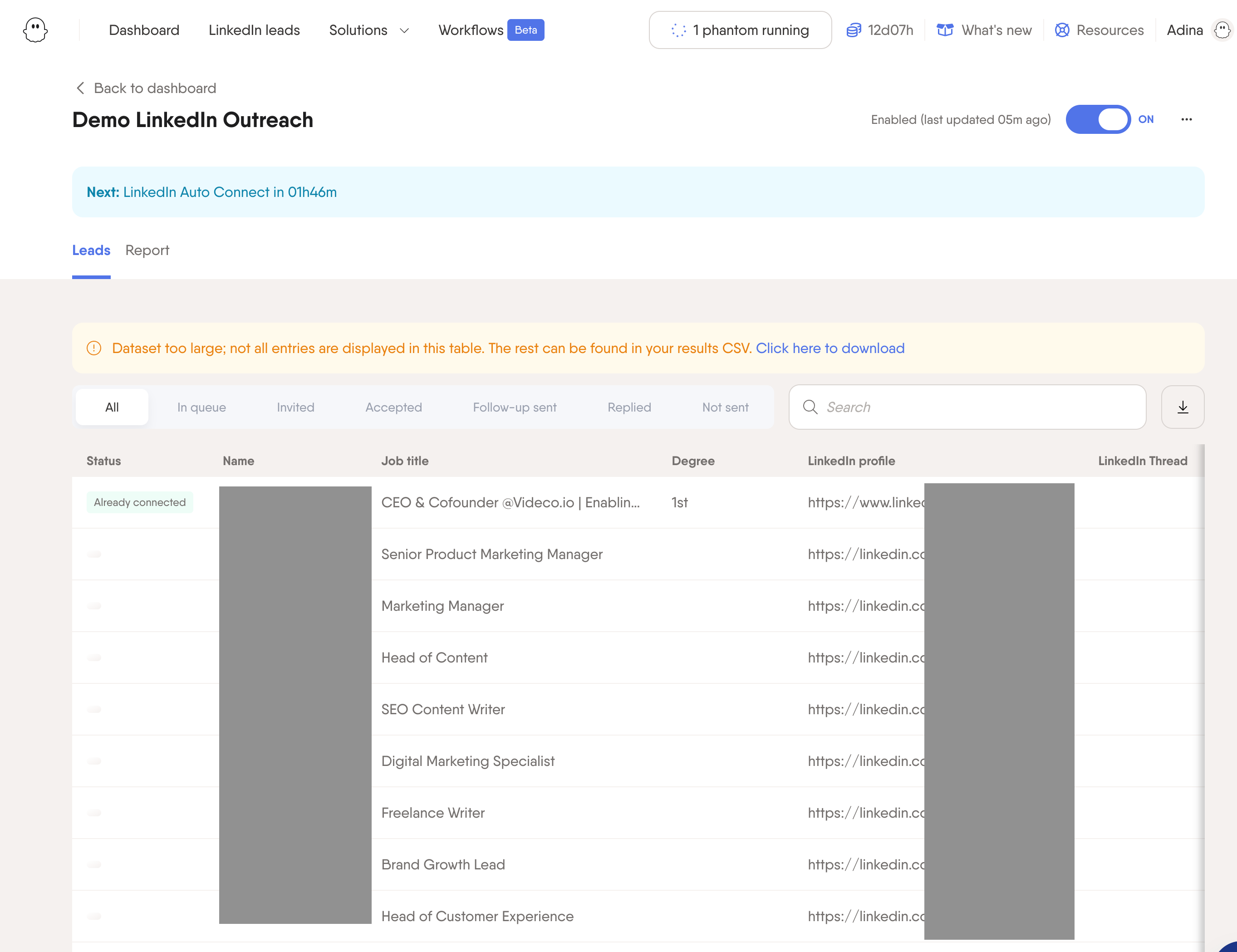
Task: Click the LinkedIn Thread column header
Action: (1143, 461)
